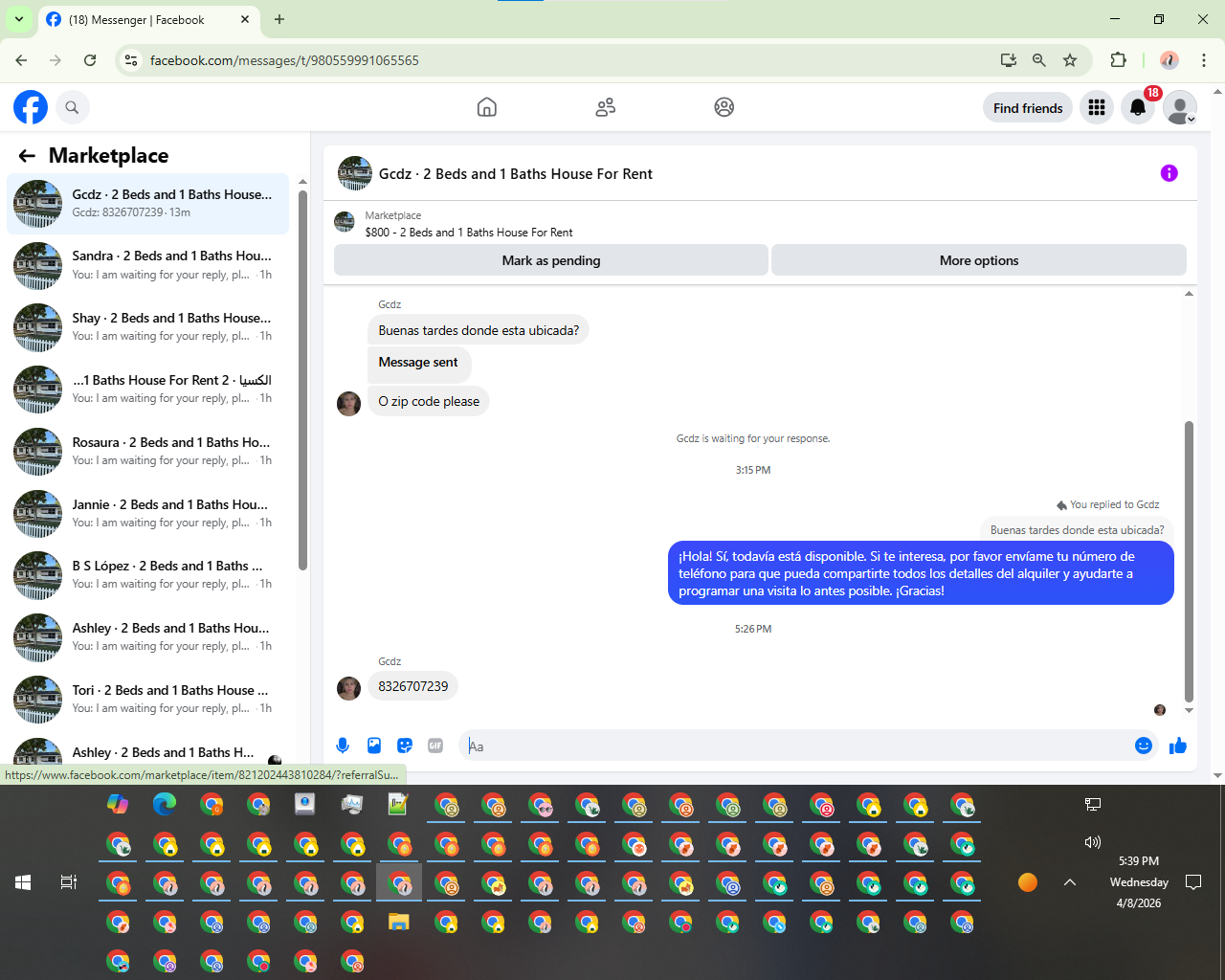Open Task View on the taskbar
This screenshot has width=1225, height=980.
pos(69,882)
